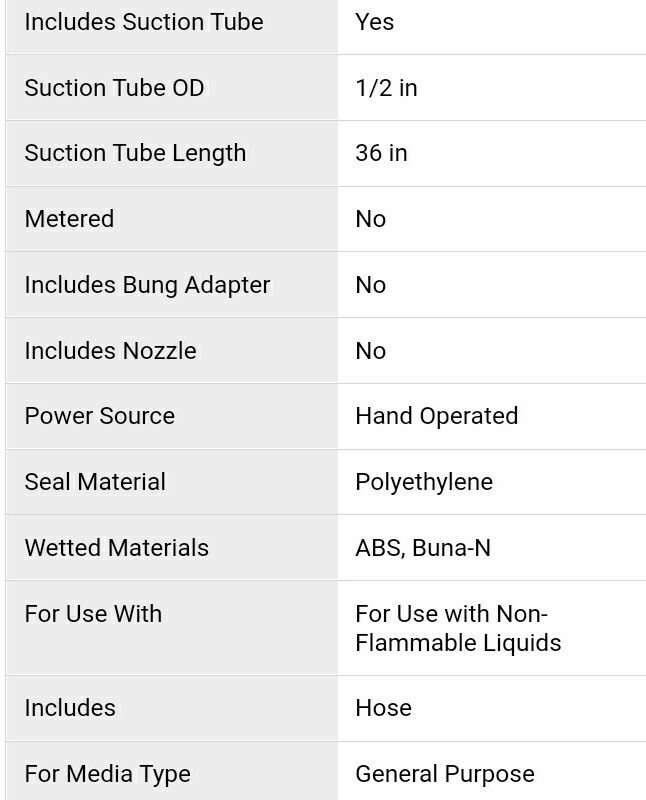Click the 'Seal Material' label
The width and height of the screenshot is (646, 800).
[95, 482]
